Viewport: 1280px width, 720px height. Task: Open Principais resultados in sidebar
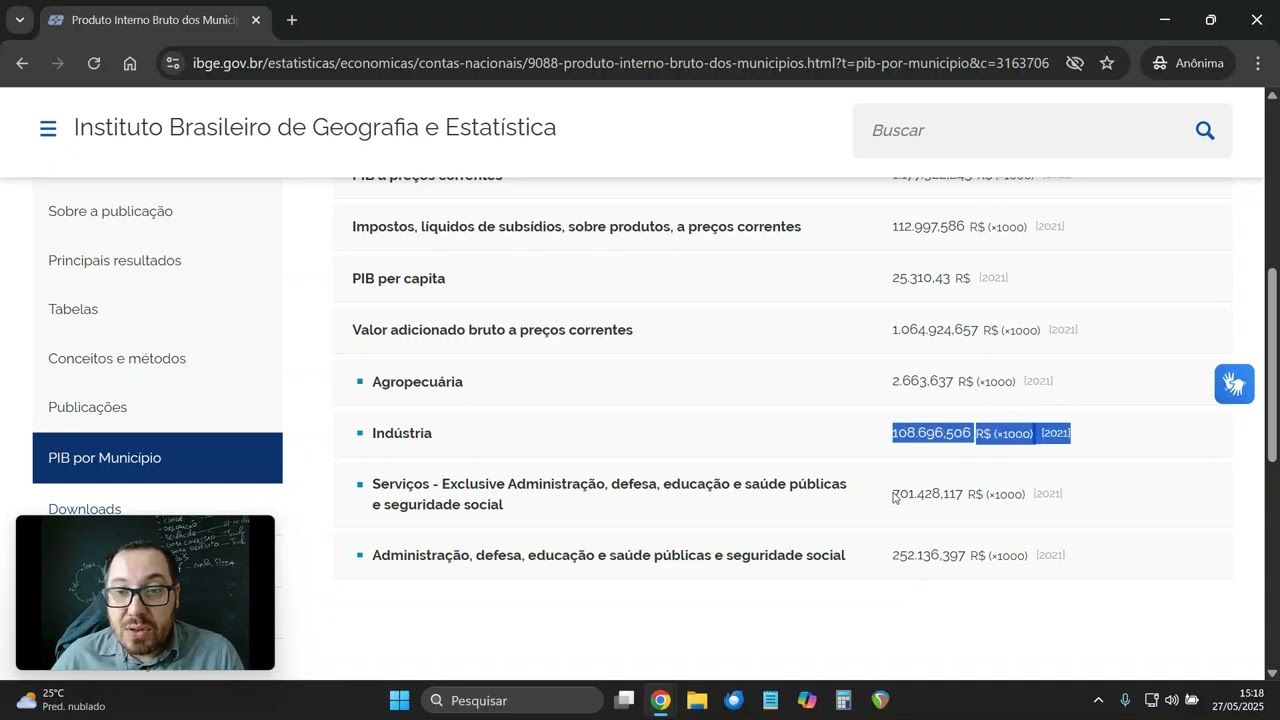[115, 260]
